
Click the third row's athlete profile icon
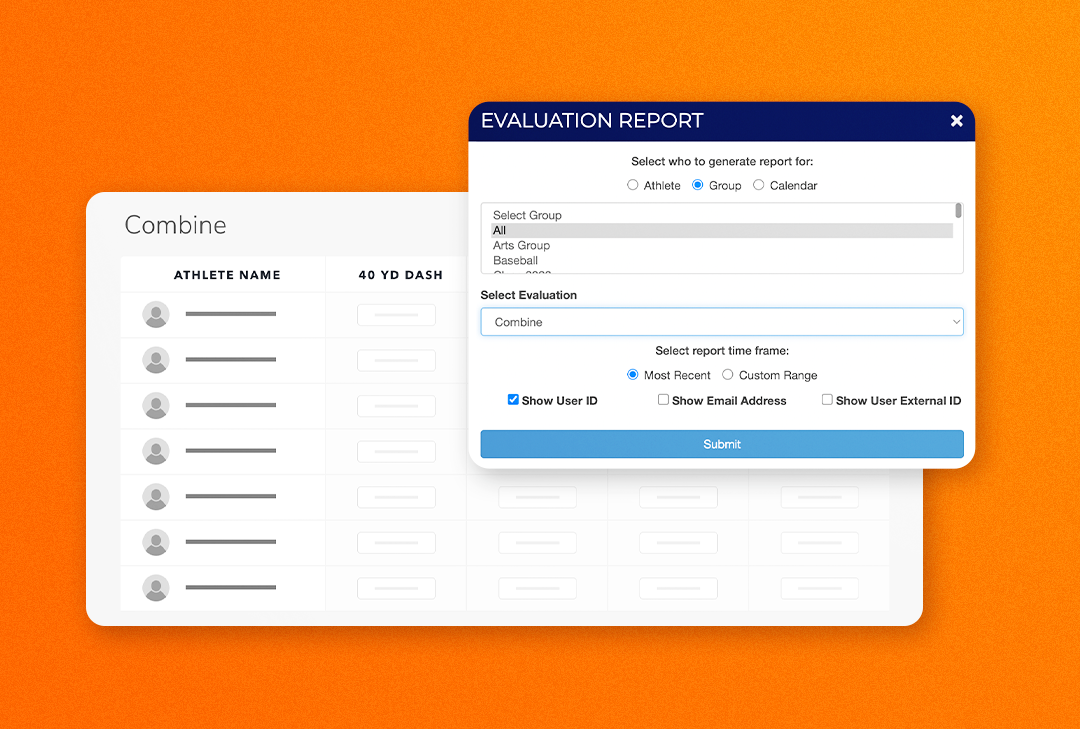[x=155, y=405]
